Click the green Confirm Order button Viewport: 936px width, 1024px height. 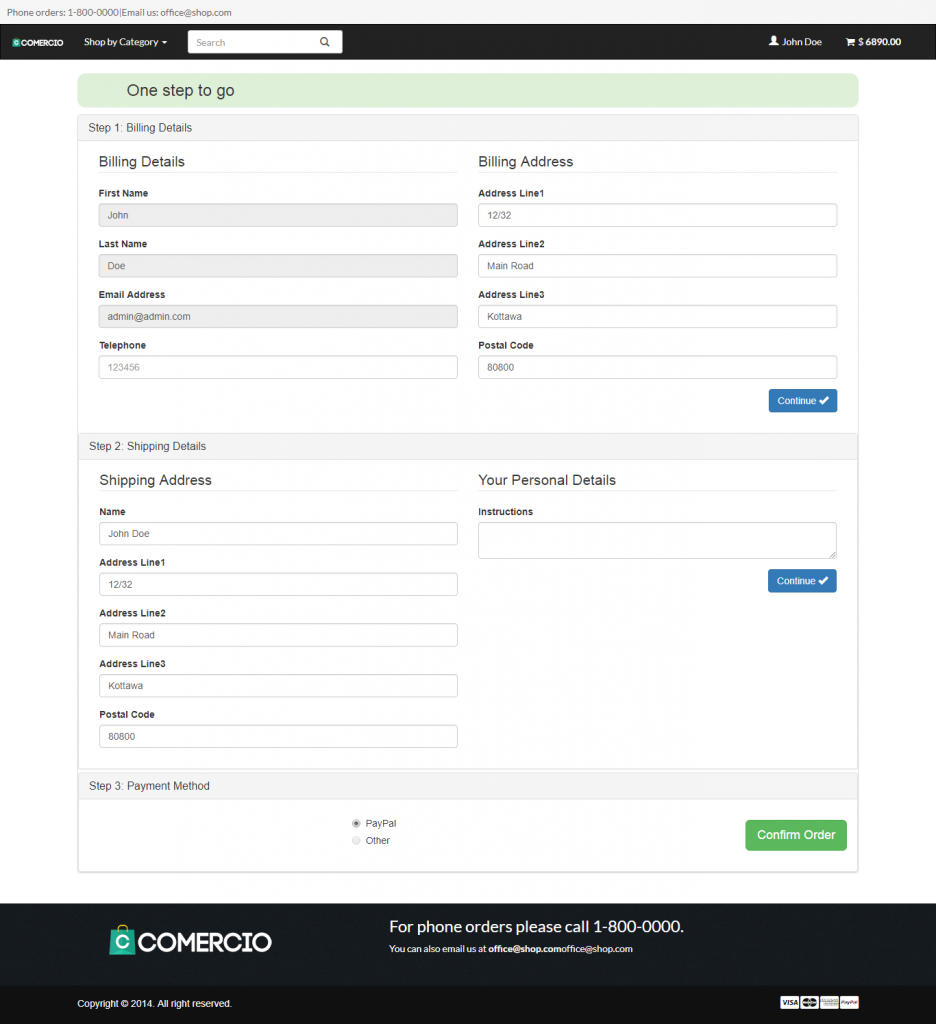pos(795,835)
